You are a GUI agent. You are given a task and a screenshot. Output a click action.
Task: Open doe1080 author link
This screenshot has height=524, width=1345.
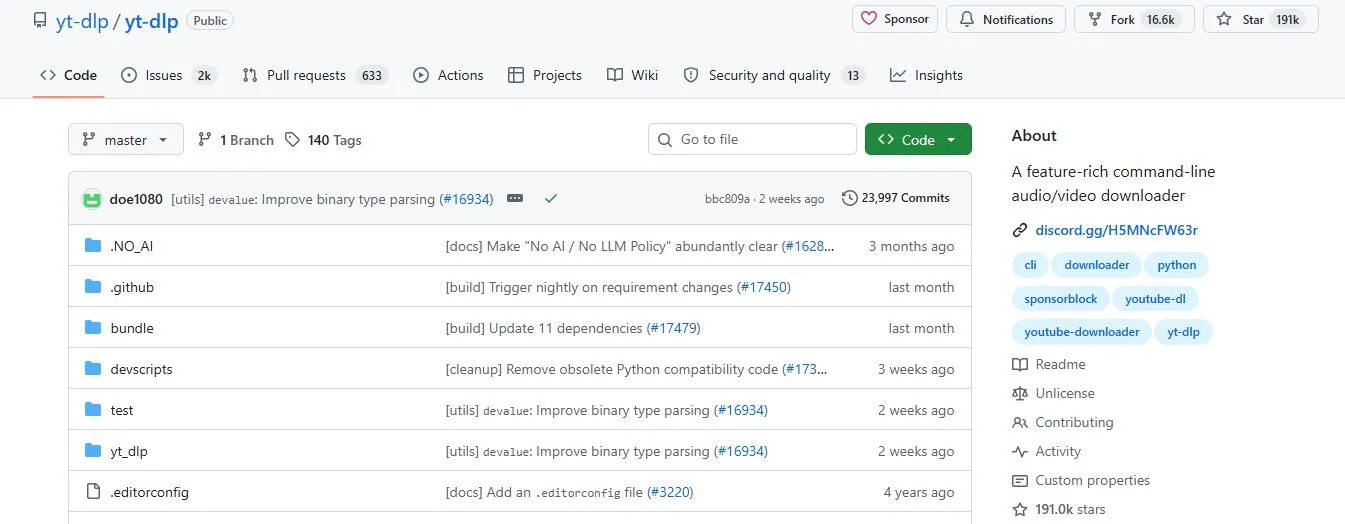click(136, 199)
